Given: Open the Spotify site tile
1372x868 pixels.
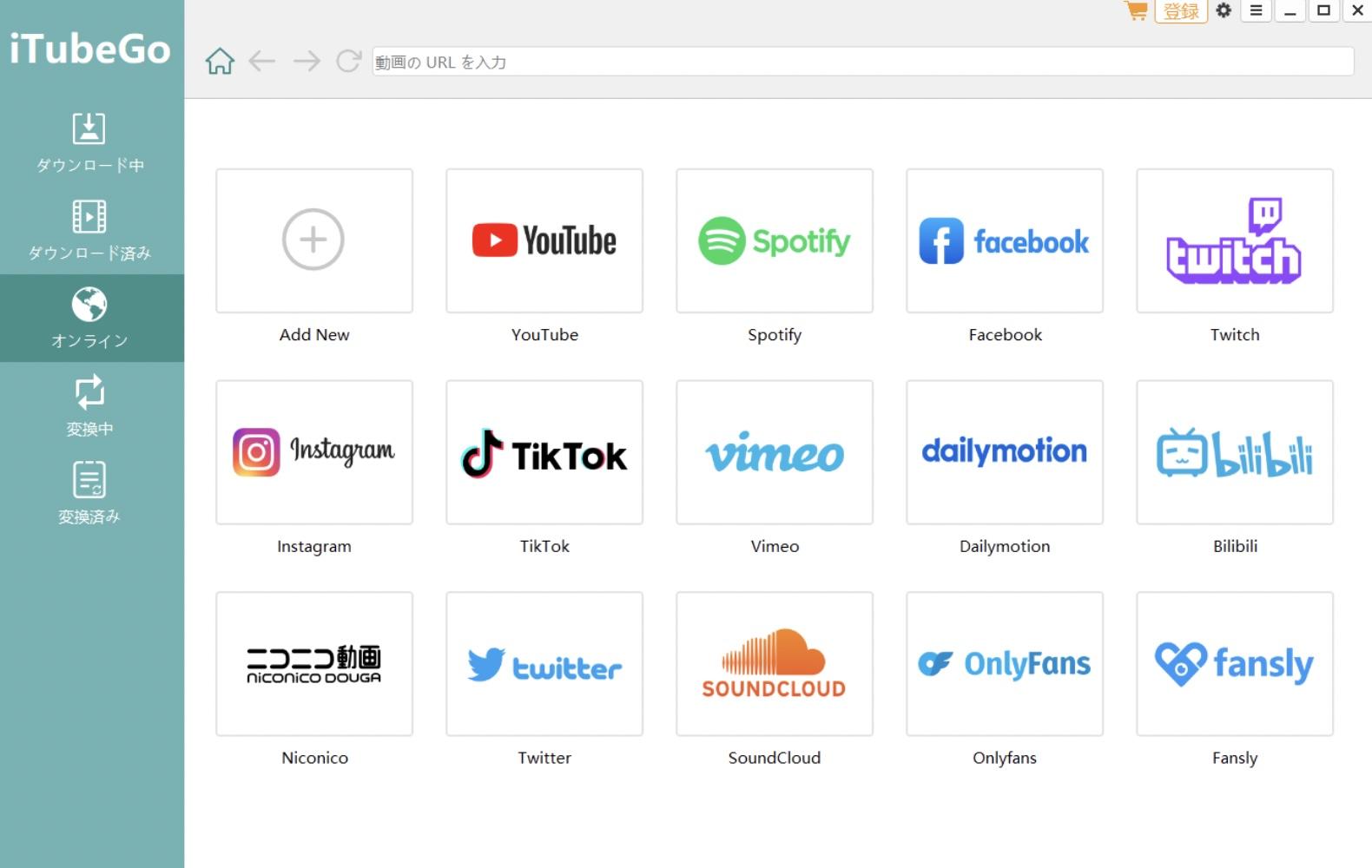Looking at the screenshot, I should [x=775, y=240].
